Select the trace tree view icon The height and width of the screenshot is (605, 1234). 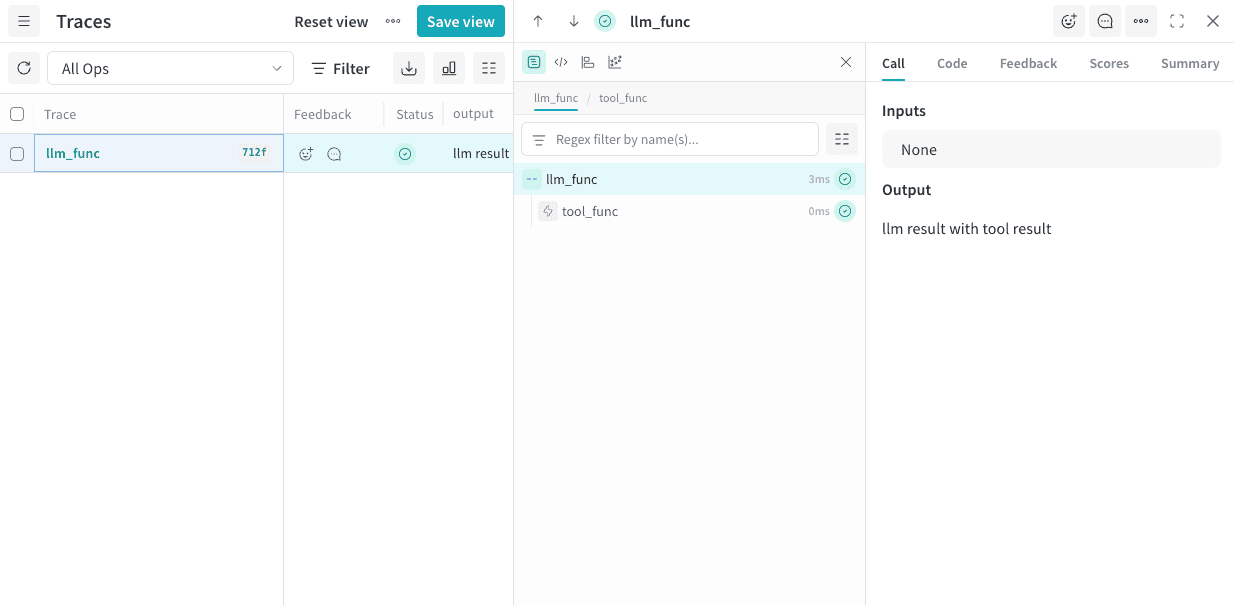[534, 62]
